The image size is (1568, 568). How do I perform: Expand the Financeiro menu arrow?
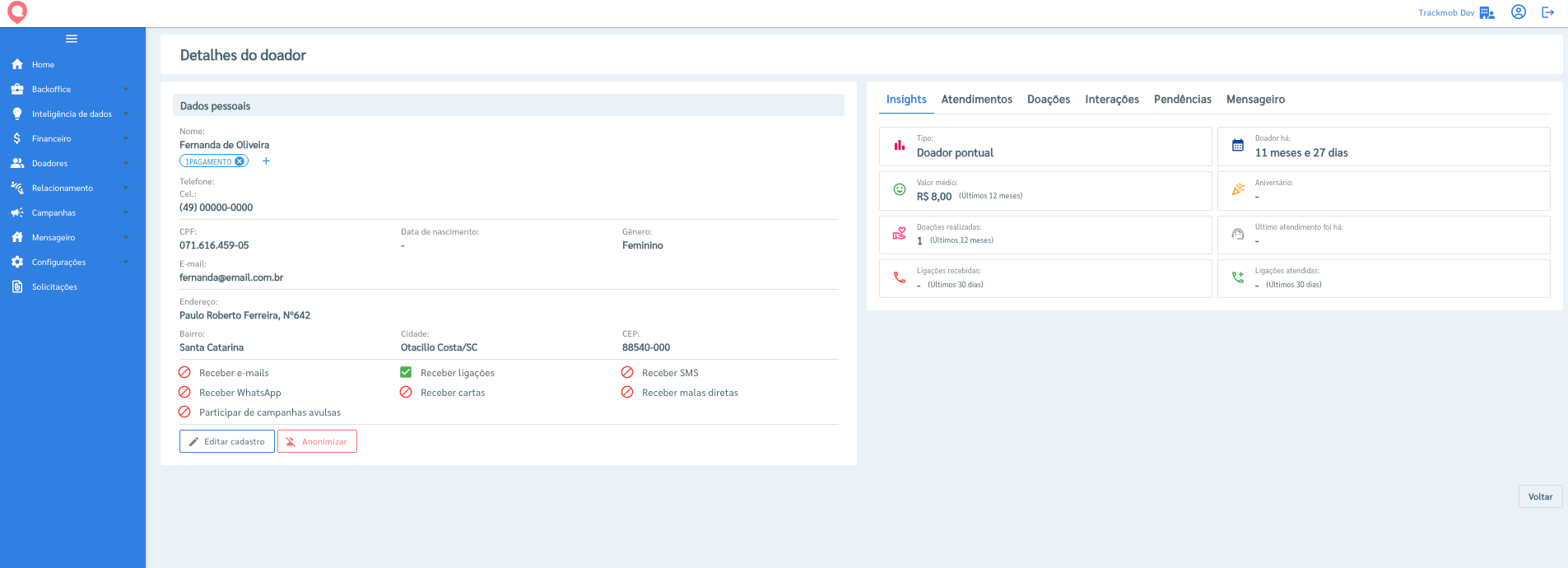[x=126, y=138]
